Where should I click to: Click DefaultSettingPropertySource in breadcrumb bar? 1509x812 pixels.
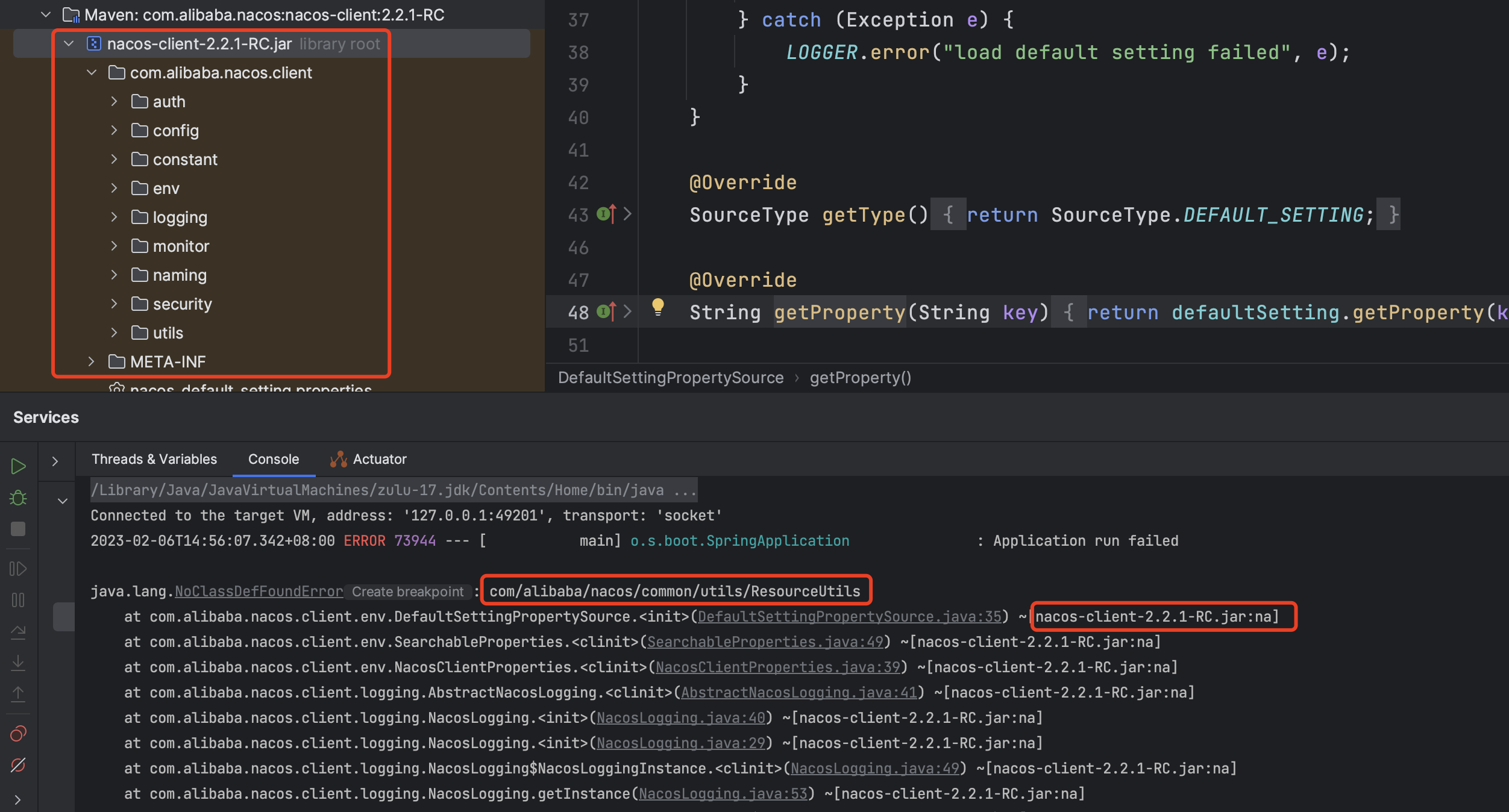coord(670,378)
